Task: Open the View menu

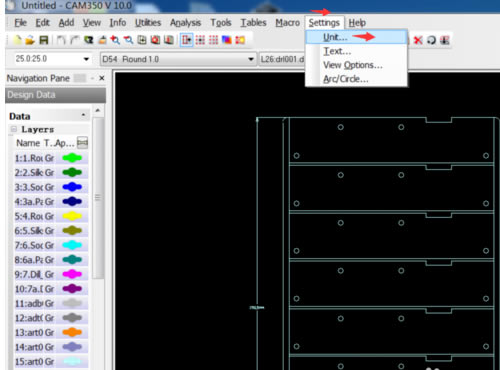Action: pyautogui.click(x=92, y=23)
